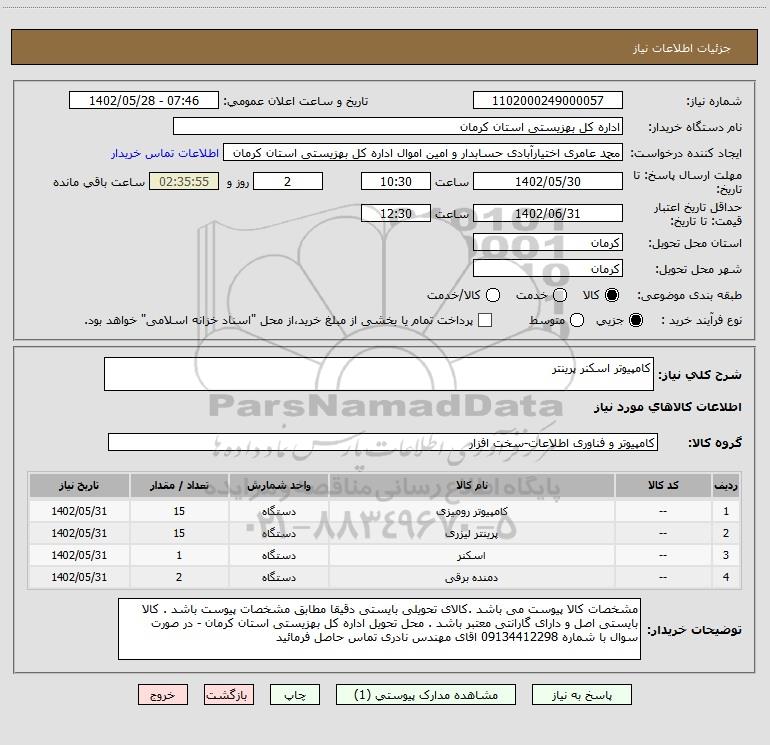This screenshot has width=770, height=745.
Task: Click the response deadline date 1402/05/30
Action: coord(548,181)
